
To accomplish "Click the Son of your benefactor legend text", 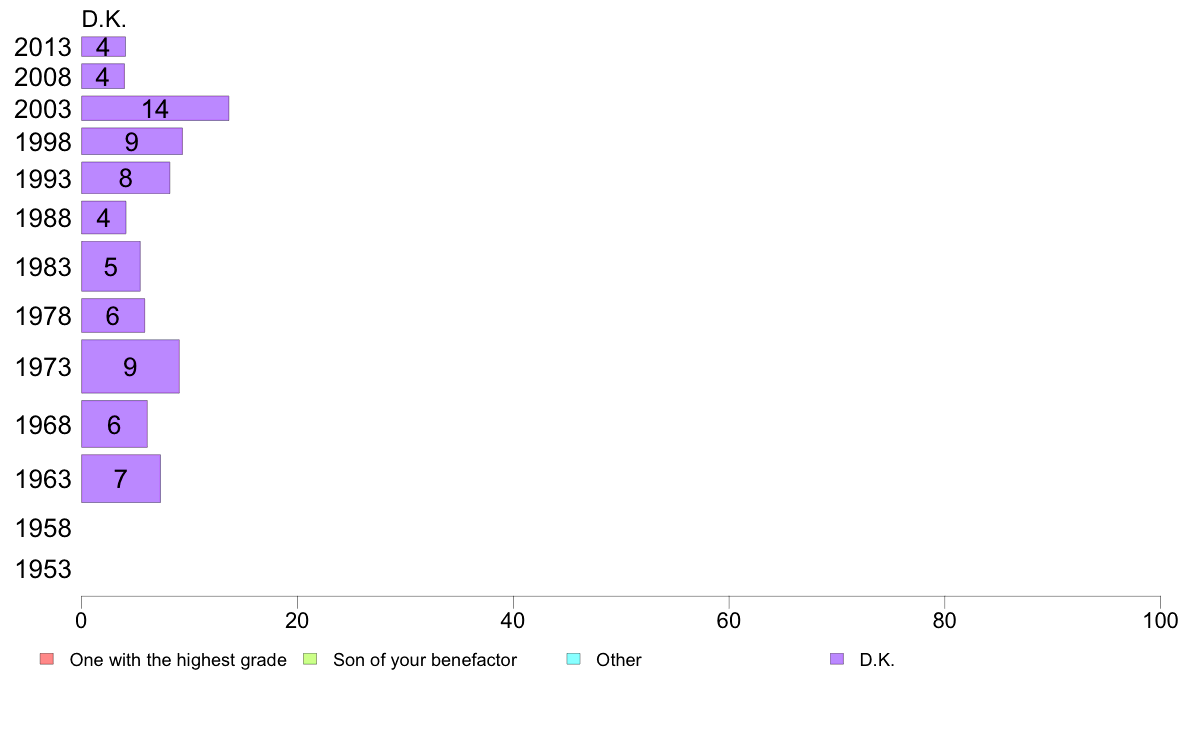I will coord(425,660).
